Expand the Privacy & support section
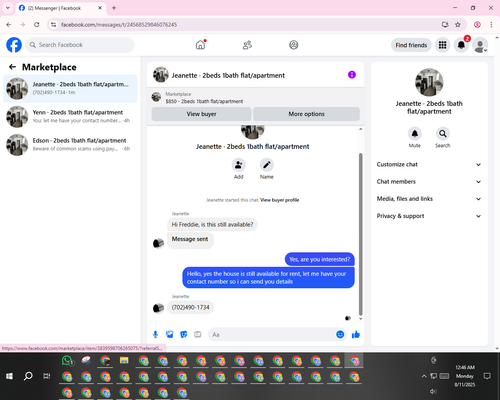This screenshot has height=400, width=500. [x=429, y=216]
